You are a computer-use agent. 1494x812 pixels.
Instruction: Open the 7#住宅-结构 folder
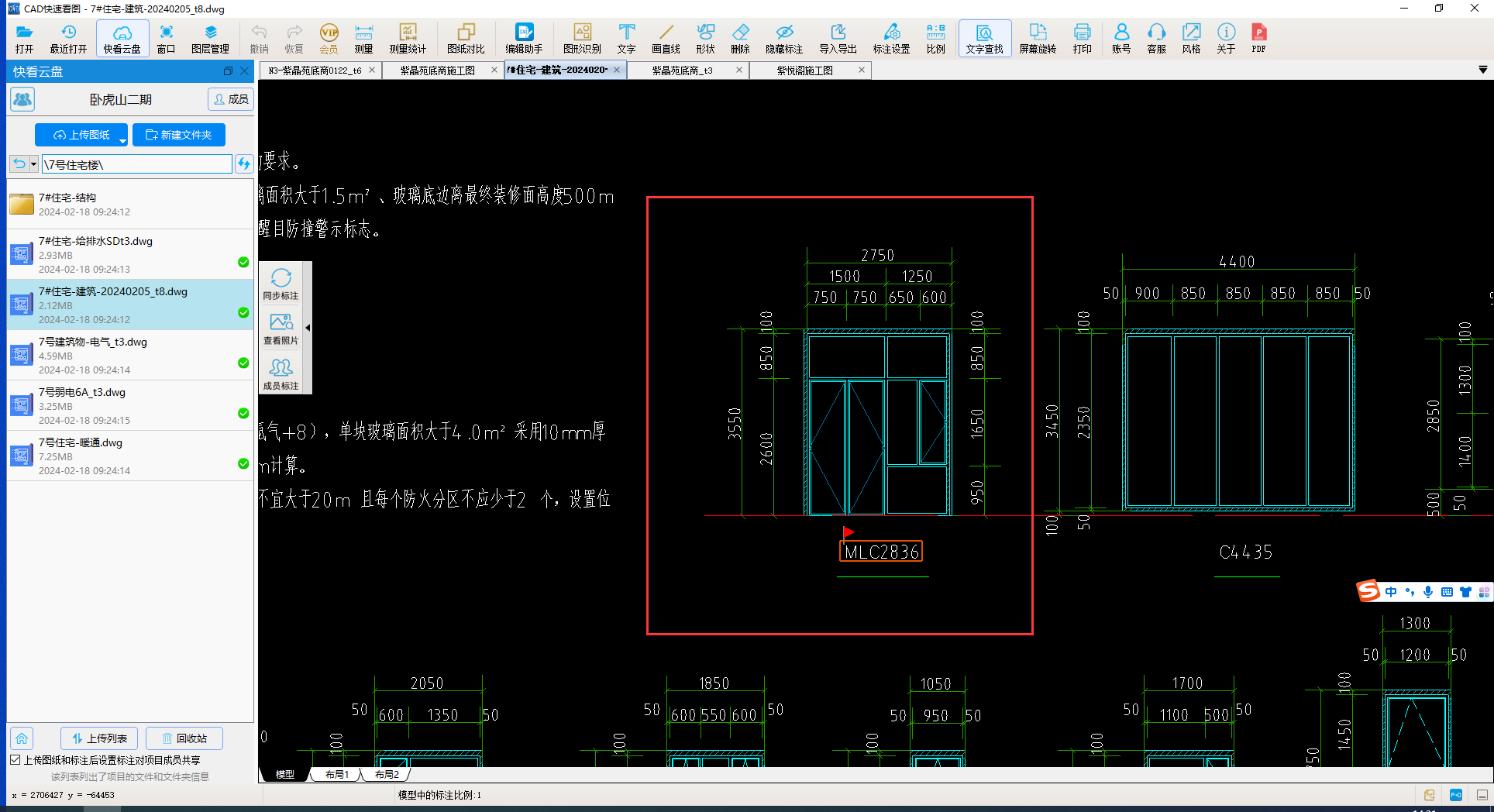tap(130, 205)
